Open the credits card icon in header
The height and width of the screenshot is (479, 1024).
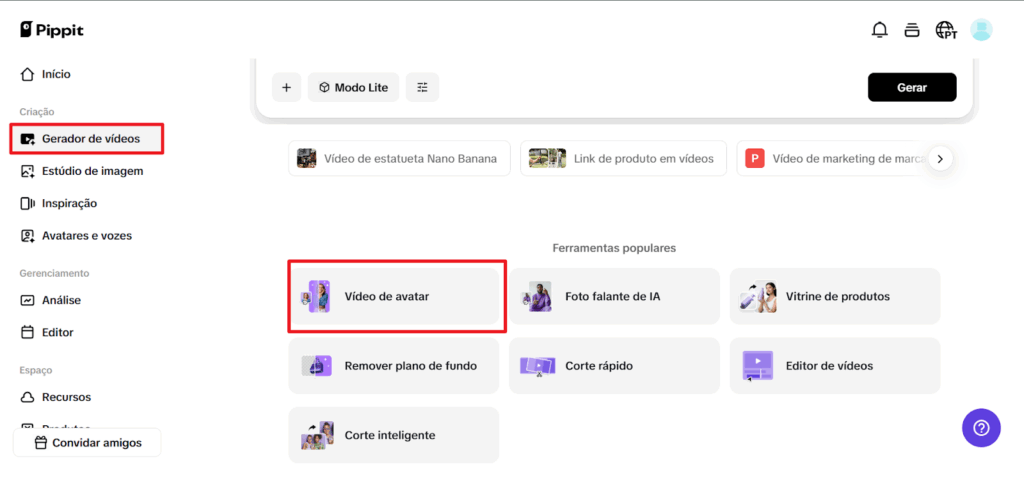(x=911, y=30)
